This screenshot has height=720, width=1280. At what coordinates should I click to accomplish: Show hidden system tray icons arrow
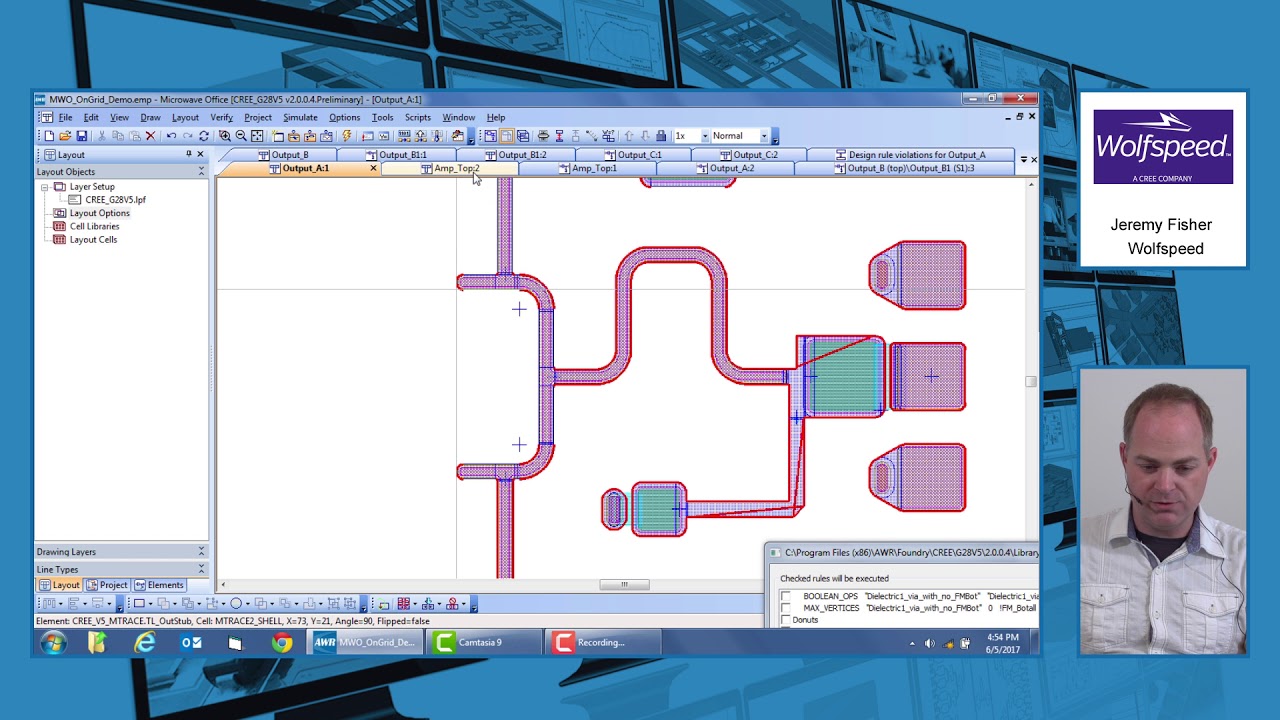click(x=912, y=643)
